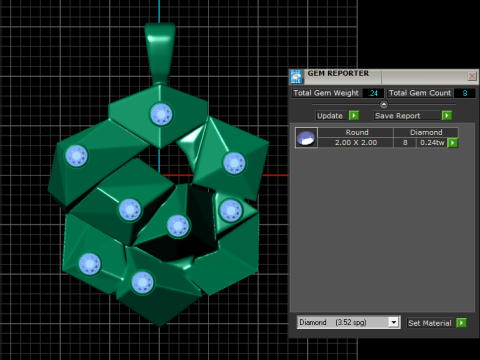
Task: Click green arrow next to 0.24tw
Action: [453, 143]
